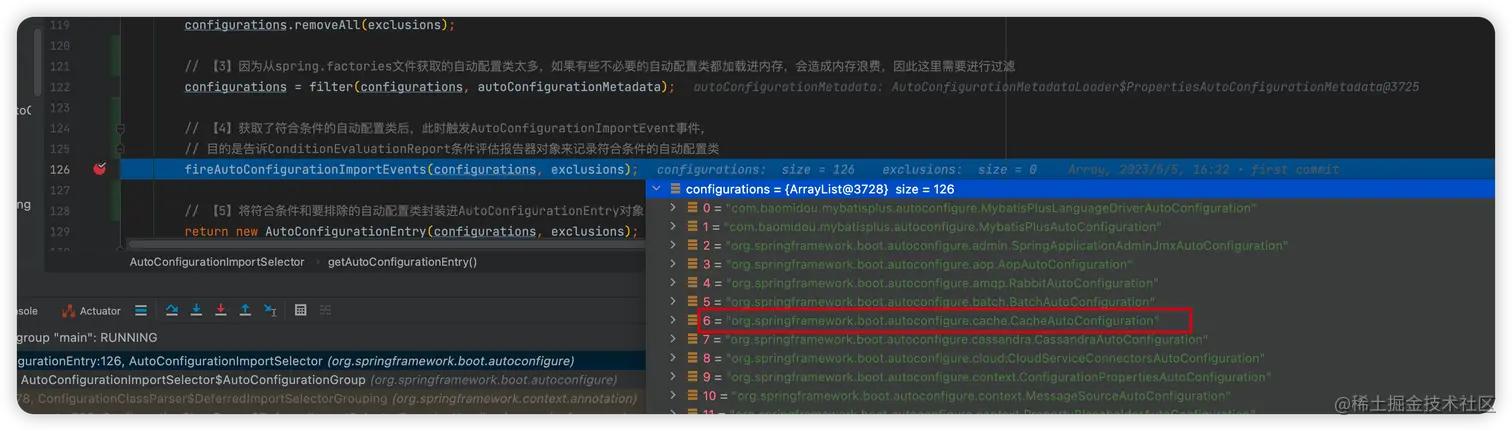1512x431 pixels.
Task: Expand element 2 SpringApplicationAdminJmxAutoConfiguration
Action: pos(673,245)
